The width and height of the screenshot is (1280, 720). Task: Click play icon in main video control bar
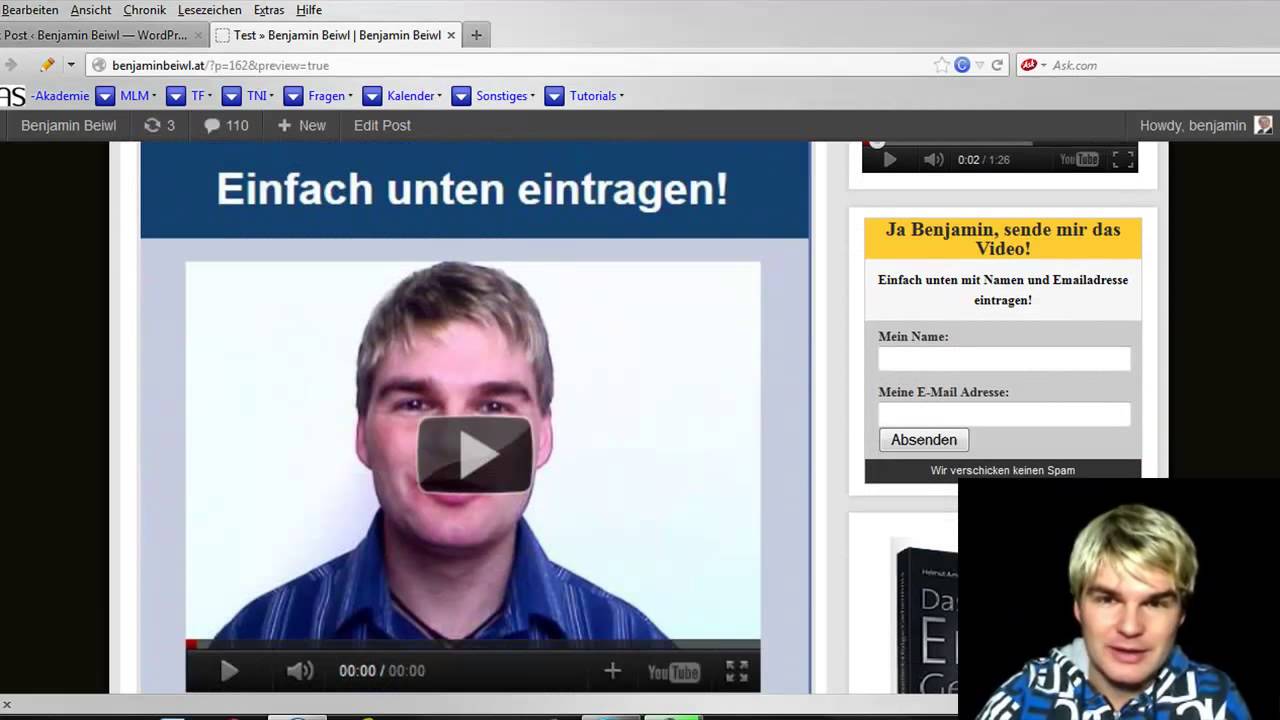(229, 671)
